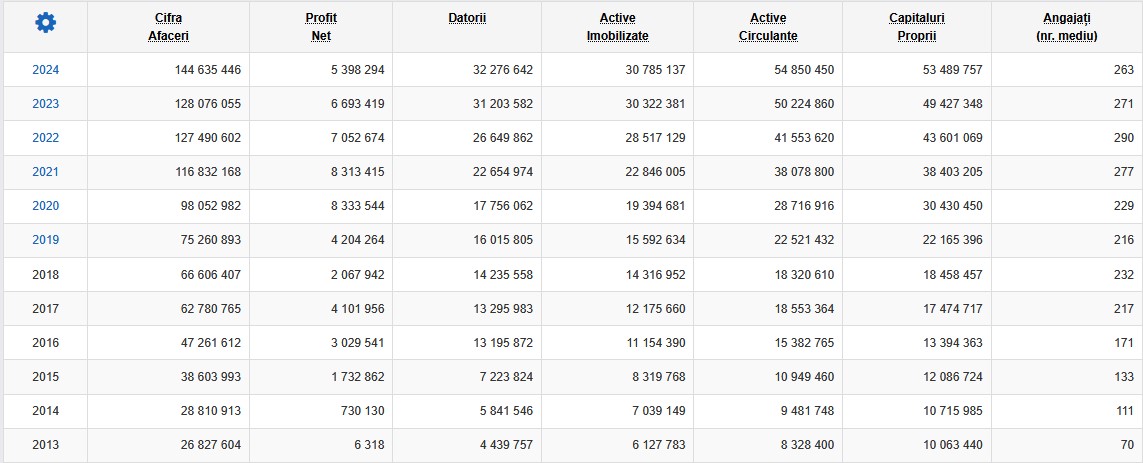Click the Active Circulante column header
Screen dimensions: 1143x463
768,27
